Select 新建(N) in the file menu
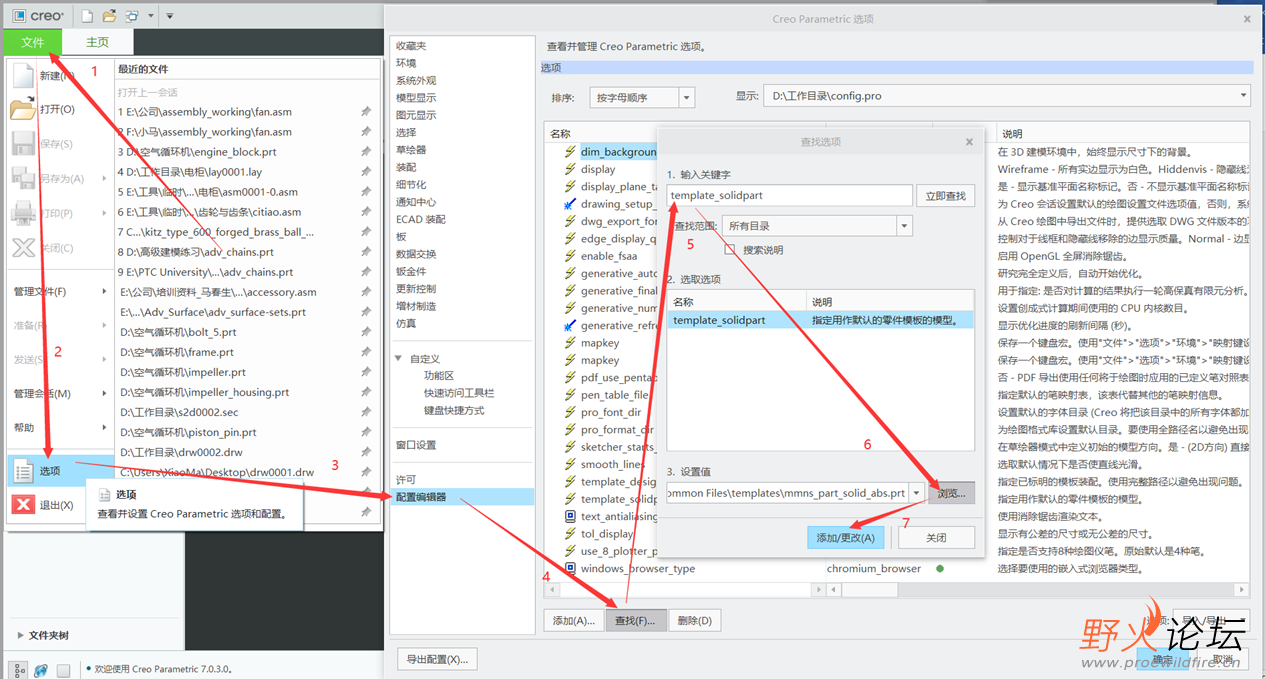Screen dimensions: 1265x679 pyautogui.click(x=55, y=75)
